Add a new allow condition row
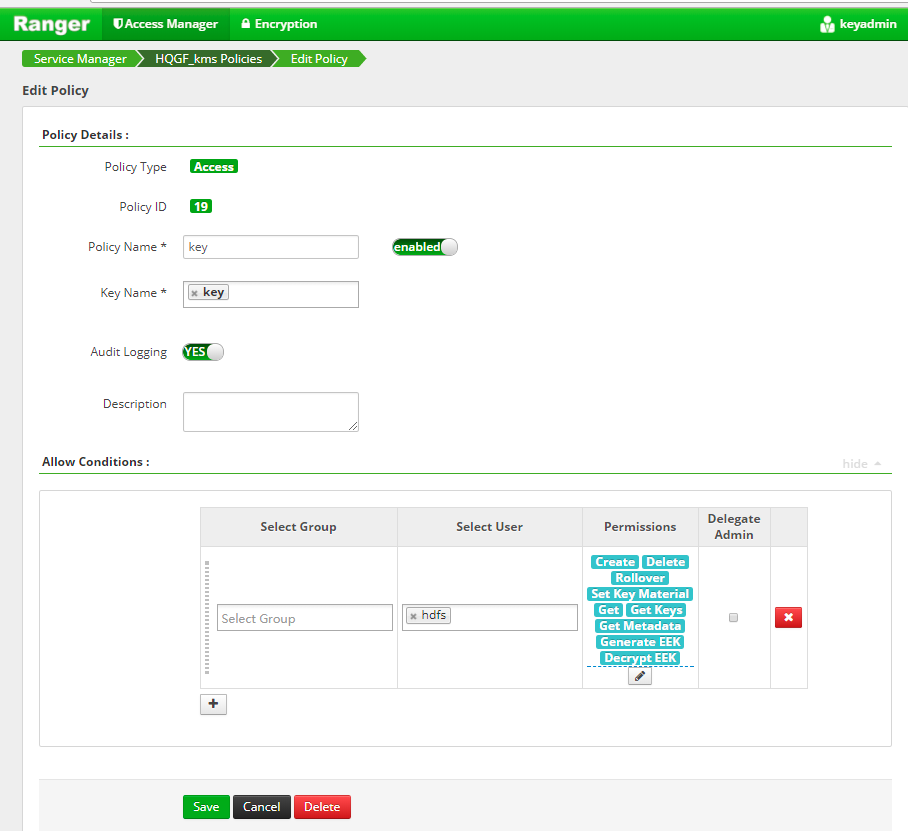 pyautogui.click(x=213, y=704)
